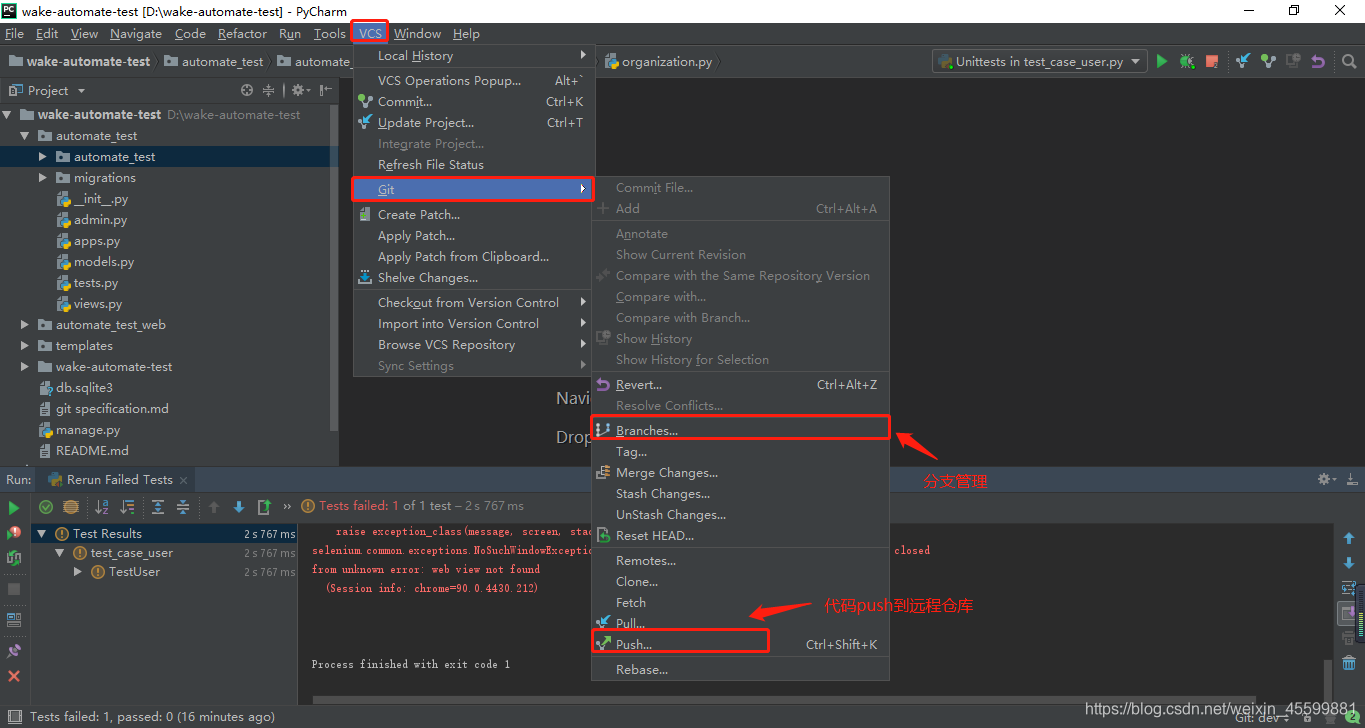Select models.py in the project tree
The width and height of the screenshot is (1365, 728).
[103, 261]
